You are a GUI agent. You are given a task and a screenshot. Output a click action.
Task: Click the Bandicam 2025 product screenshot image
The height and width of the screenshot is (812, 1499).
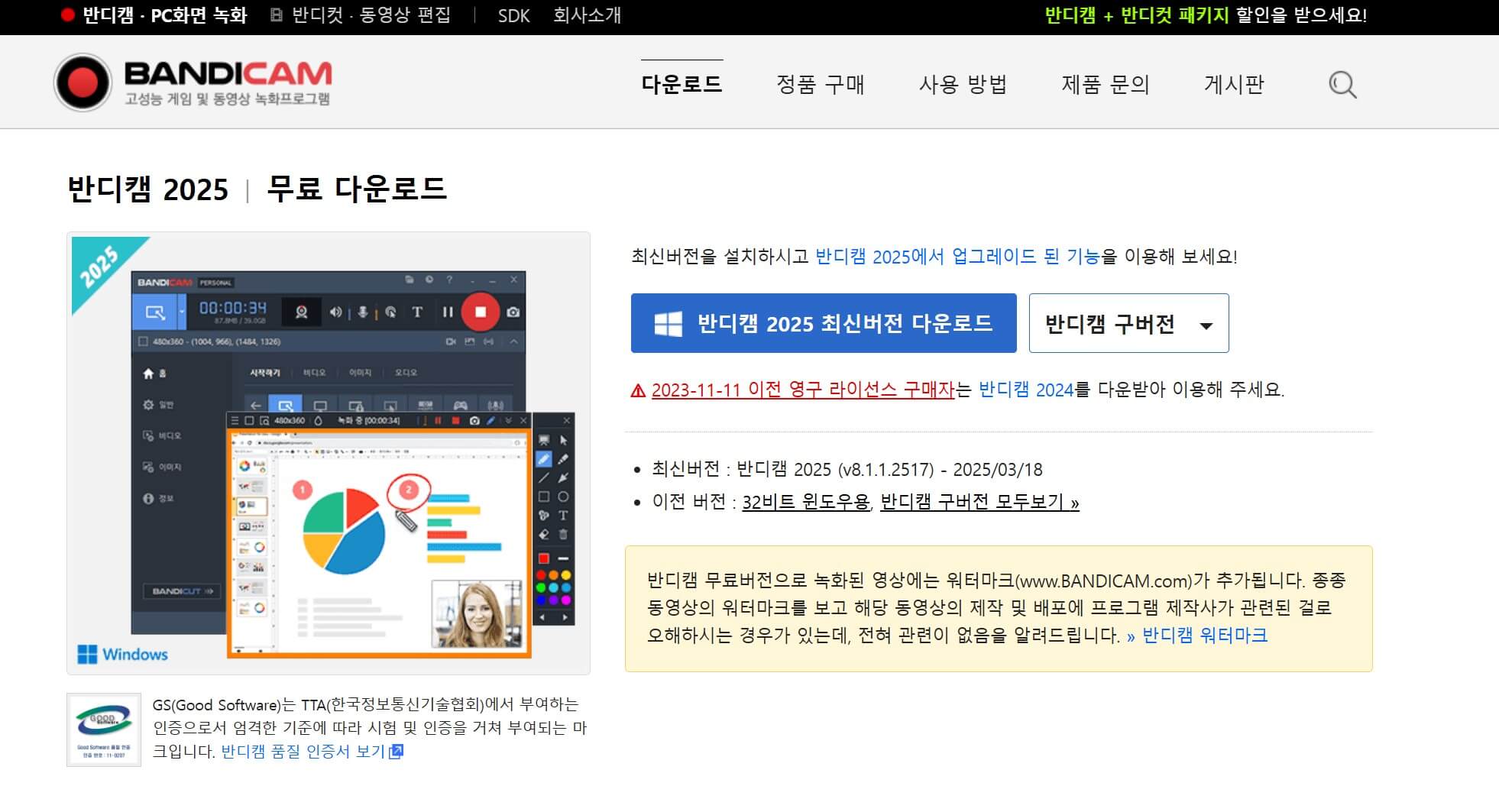[x=329, y=454]
